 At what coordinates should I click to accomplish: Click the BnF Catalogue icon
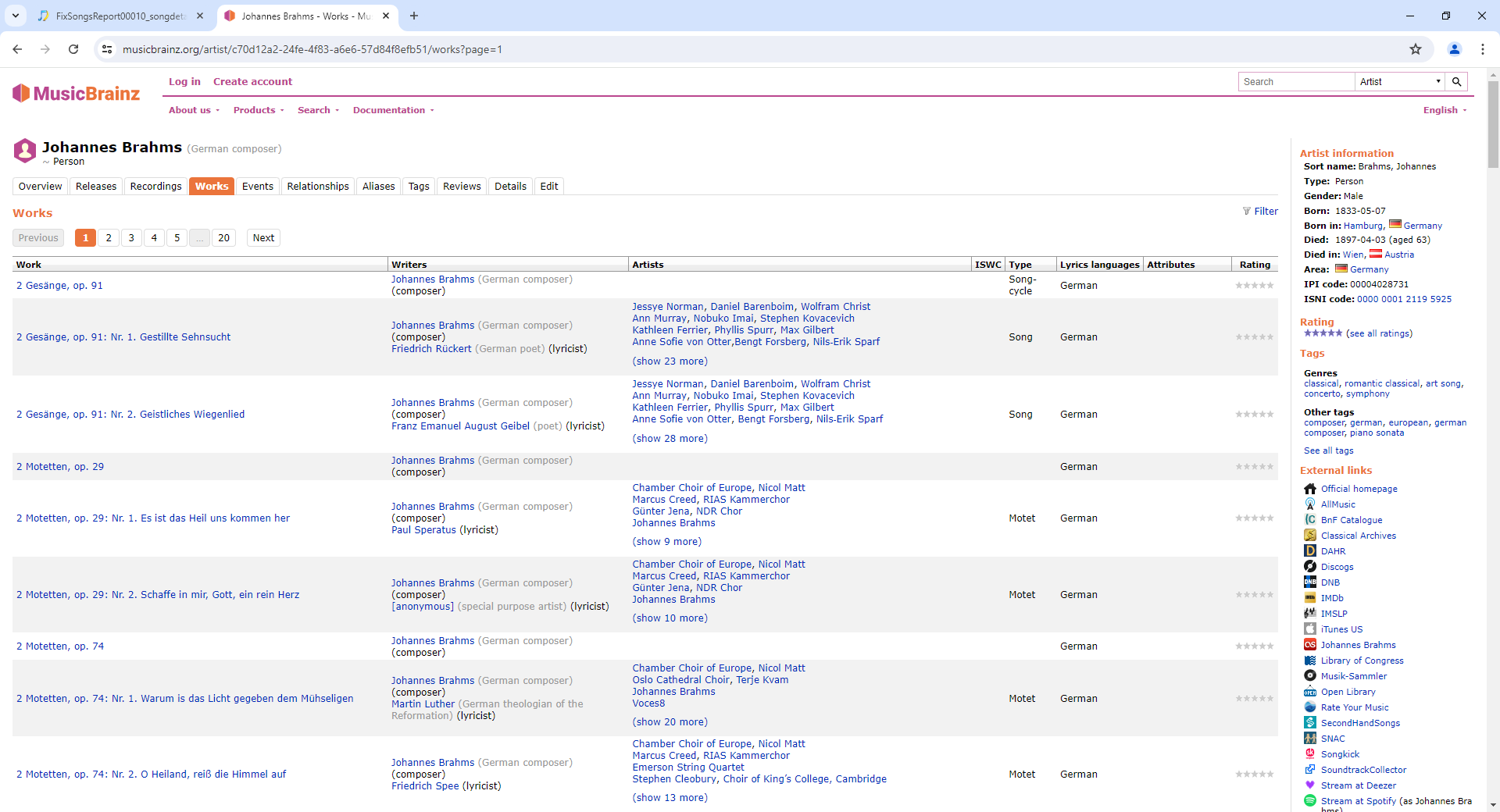(1310, 520)
